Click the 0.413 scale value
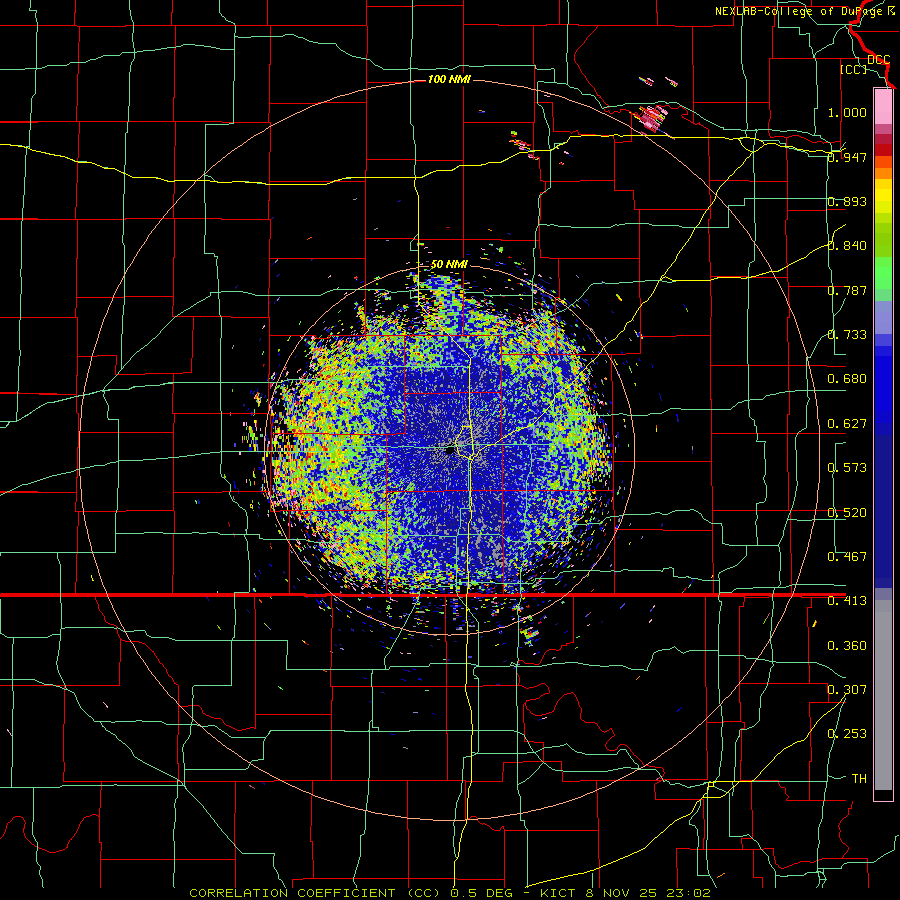Viewport: 900px width, 900px height. (847, 601)
